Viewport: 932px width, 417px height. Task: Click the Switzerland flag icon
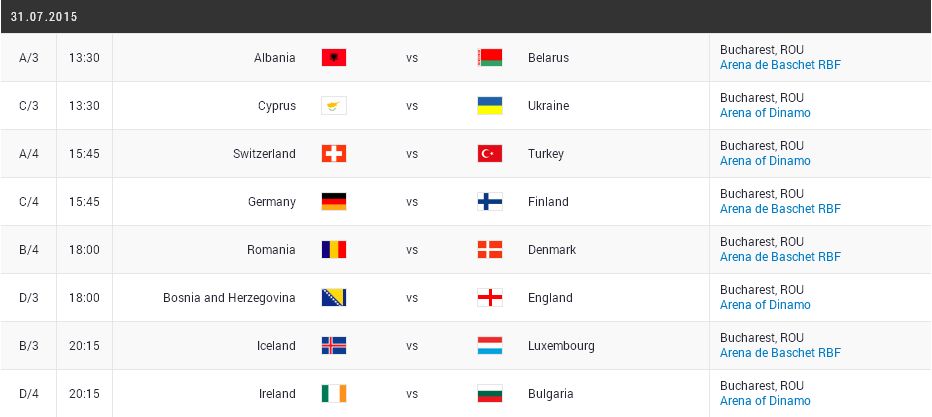point(334,154)
